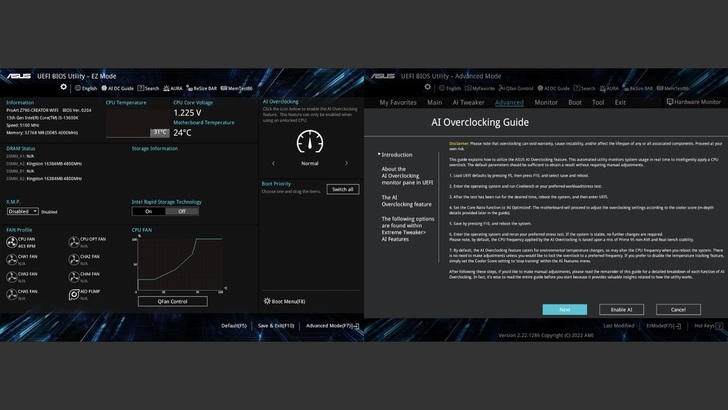The image size is (728, 410).
Task: Click the CPU fan curve graph
Action: click(180, 264)
